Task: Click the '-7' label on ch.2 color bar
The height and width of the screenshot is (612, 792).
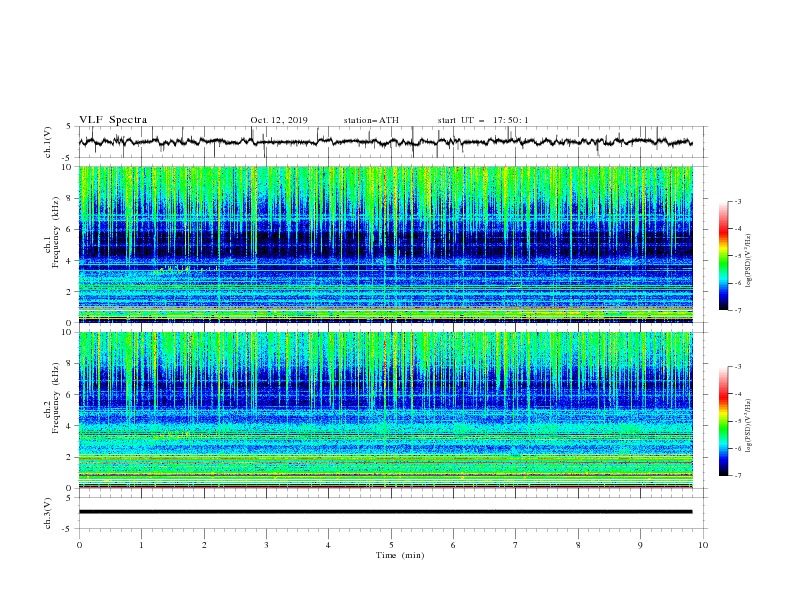Action: 737,475
